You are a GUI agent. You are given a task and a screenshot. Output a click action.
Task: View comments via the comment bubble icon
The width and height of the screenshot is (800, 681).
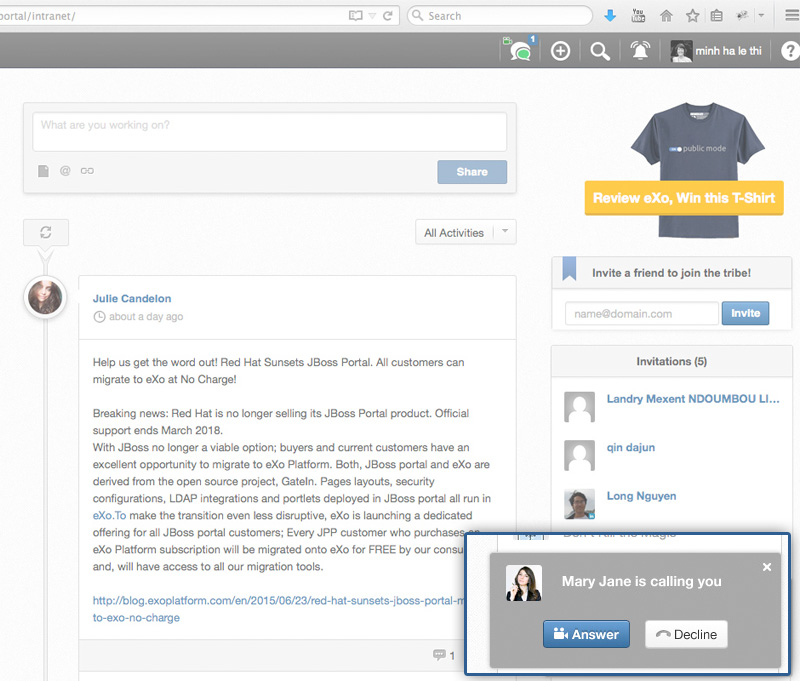pyautogui.click(x=439, y=654)
